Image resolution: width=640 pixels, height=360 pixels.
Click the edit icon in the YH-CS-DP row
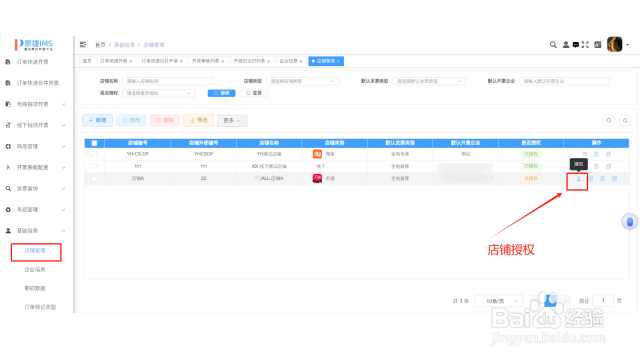pyautogui.click(x=584, y=154)
